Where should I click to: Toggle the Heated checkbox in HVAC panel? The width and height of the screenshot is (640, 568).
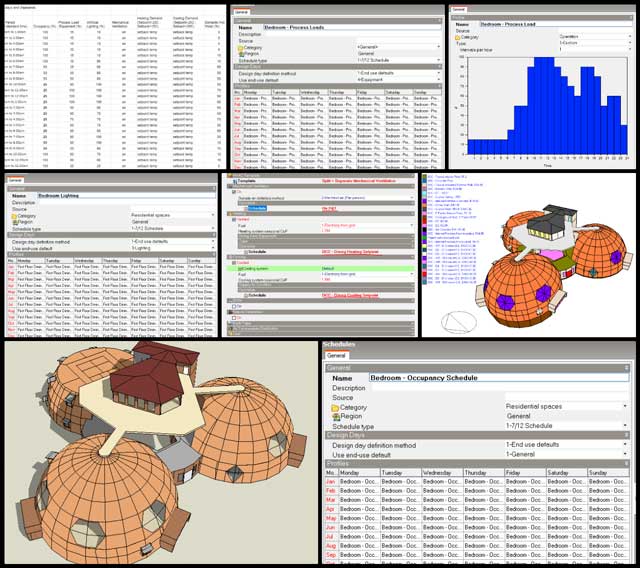(x=234, y=220)
